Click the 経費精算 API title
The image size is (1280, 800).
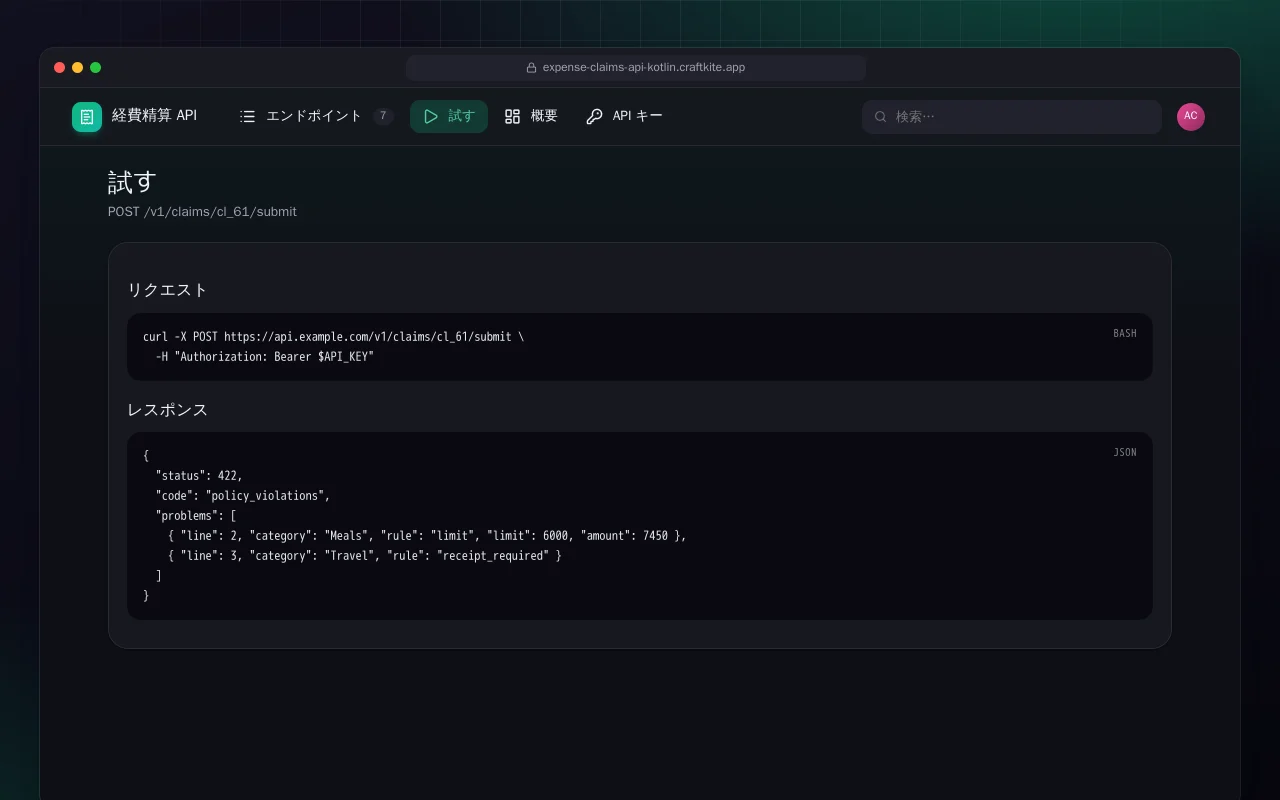click(154, 116)
